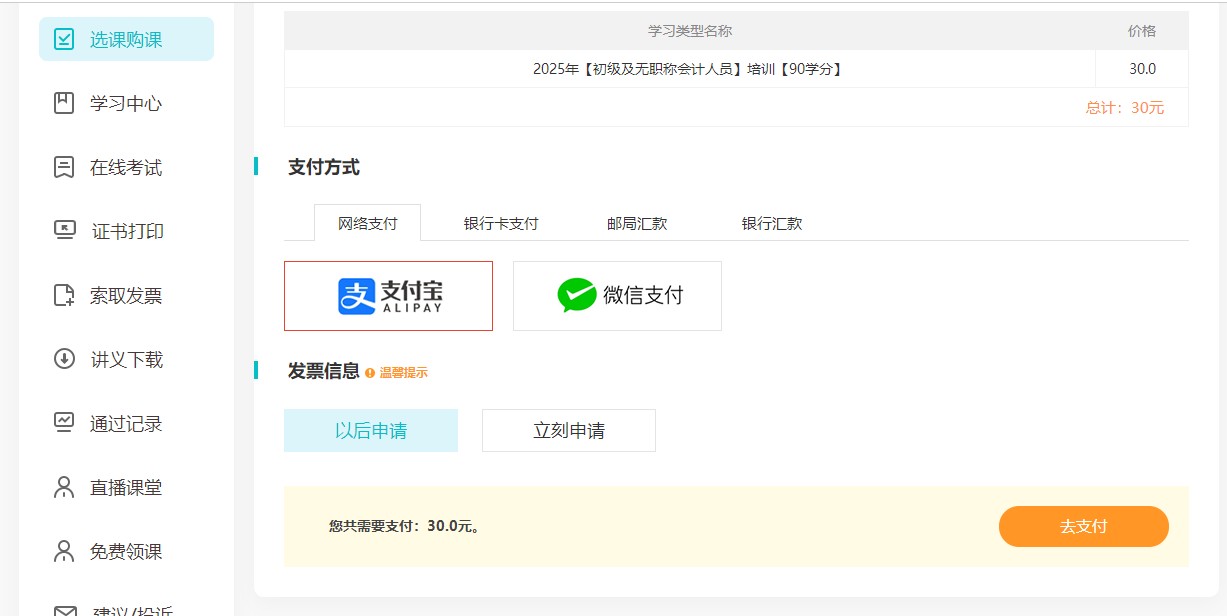Click the 选课购课 sidebar icon

[64, 40]
